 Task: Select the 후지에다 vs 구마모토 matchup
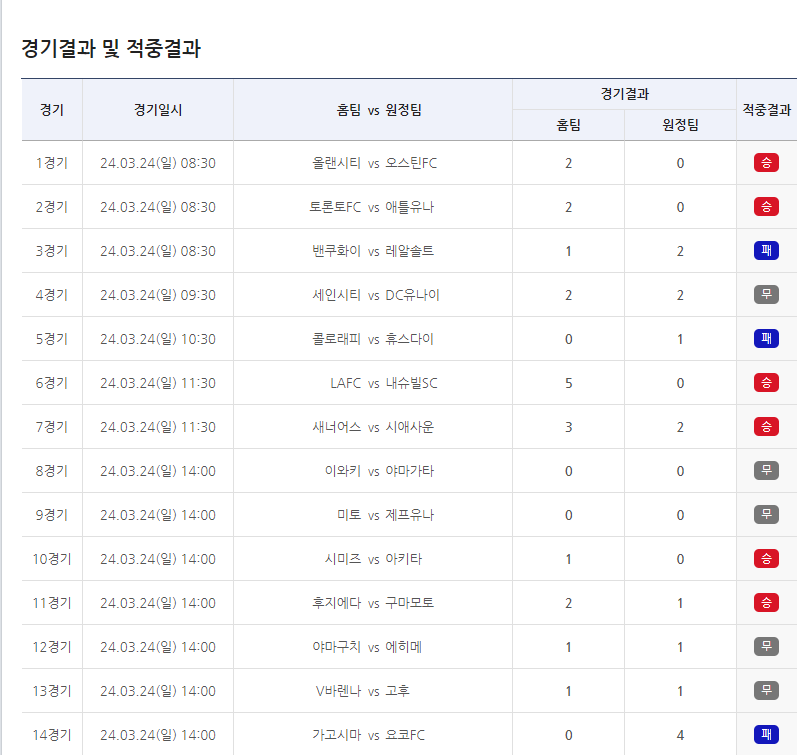373,602
